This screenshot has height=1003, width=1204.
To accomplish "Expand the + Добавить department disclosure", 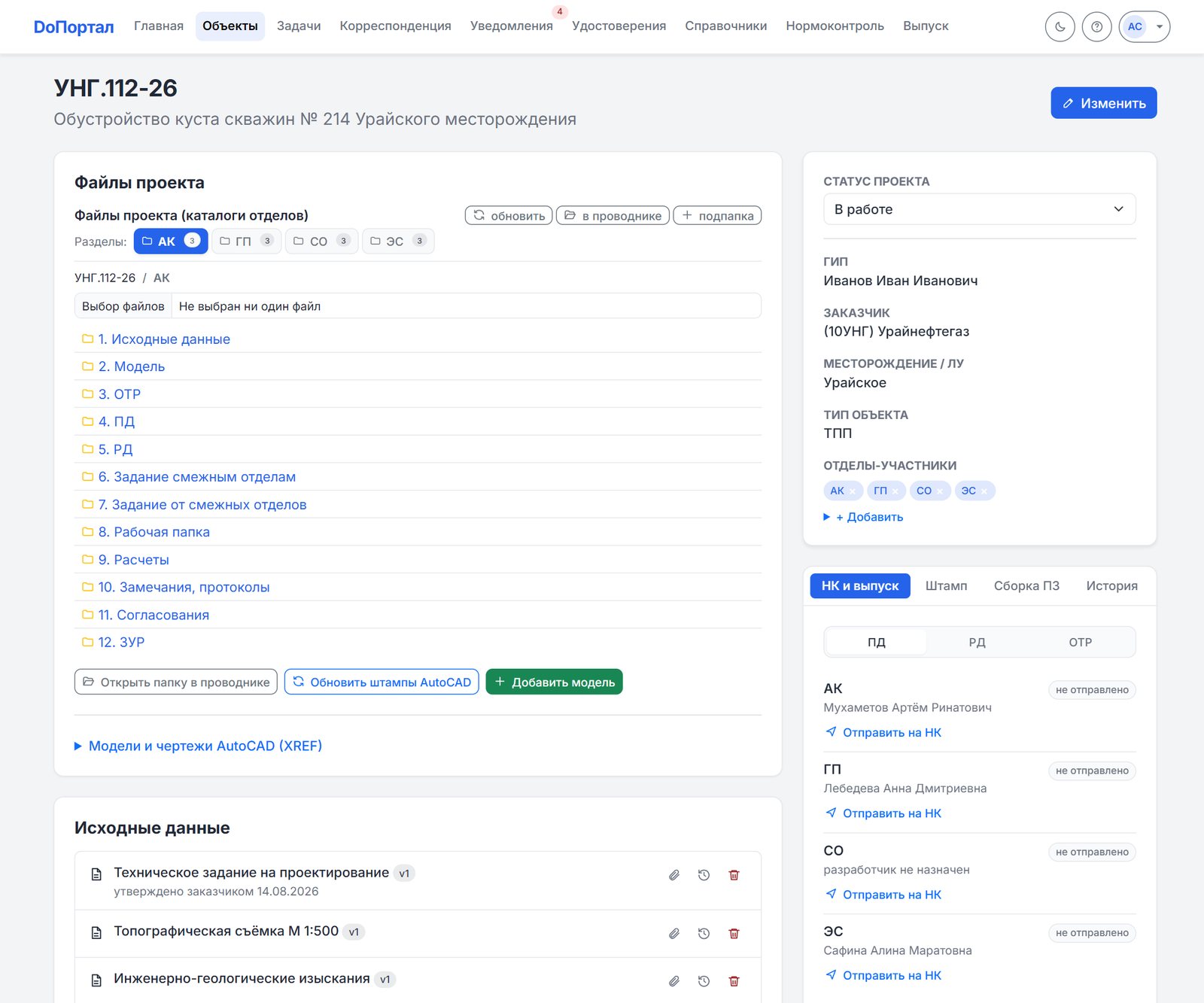I will tap(863, 517).
